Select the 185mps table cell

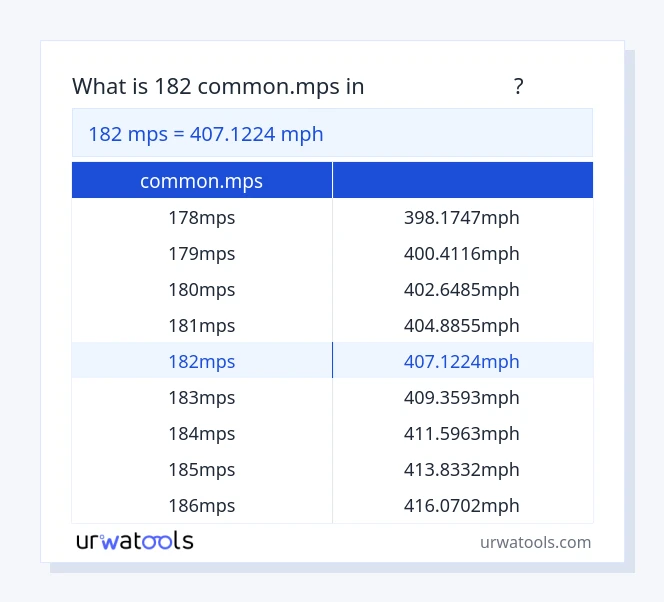coord(201,470)
